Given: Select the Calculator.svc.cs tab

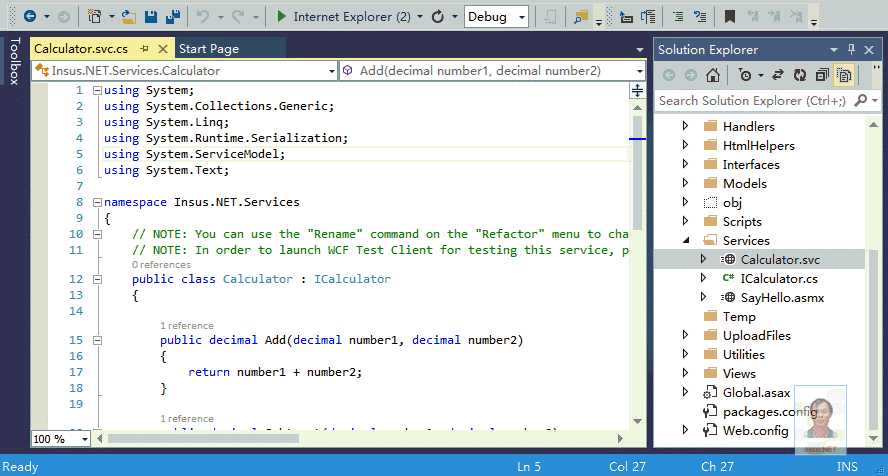Looking at the screenshot, I should [x=81, y=49].
